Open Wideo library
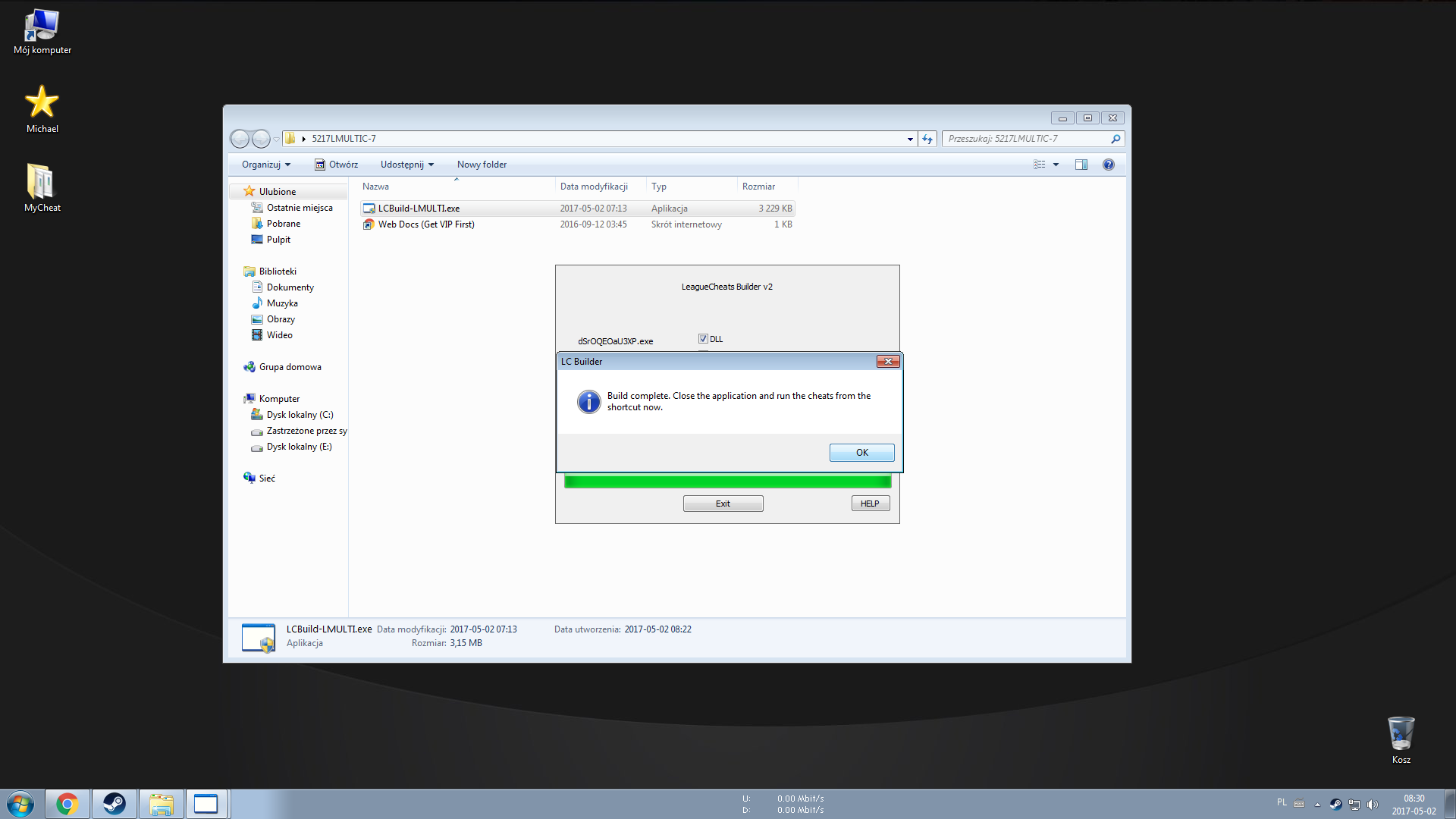The height and width of the screenshot is (819, 1456). point(279,335)
